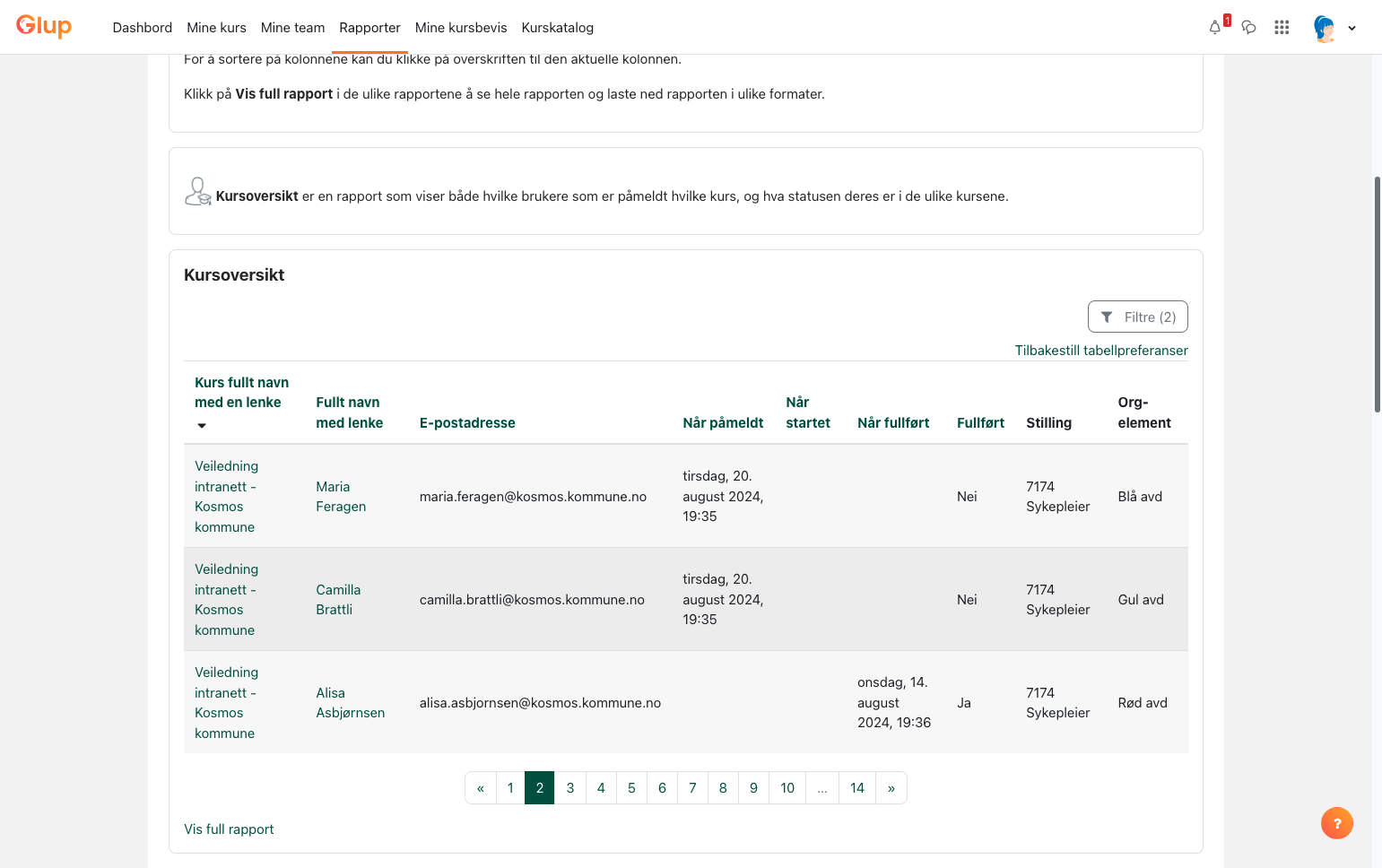The height and width of the screenshot is (868, 1382).
Task: Click the Rød avd org-element cell
Action: [x=1143, y=703]
